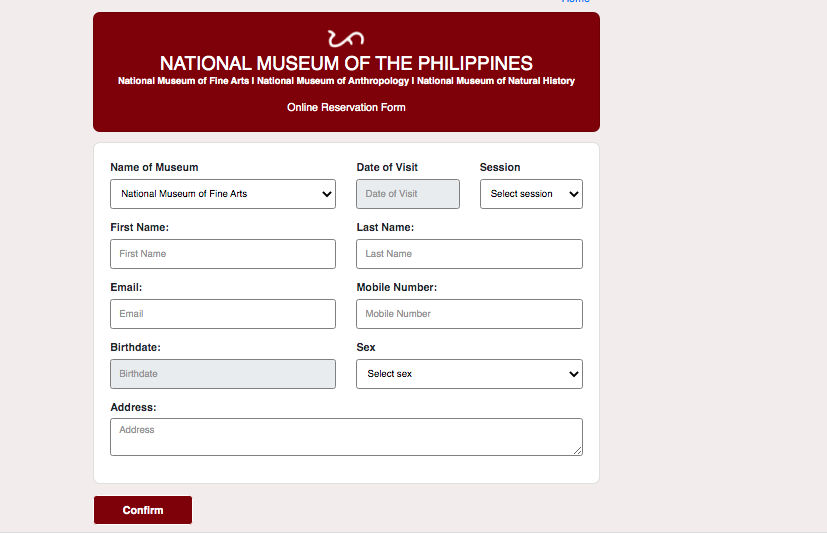Screen dimensions: 827x534
Task: Click the National Museum logo glyph
Action: pos(346,39)
